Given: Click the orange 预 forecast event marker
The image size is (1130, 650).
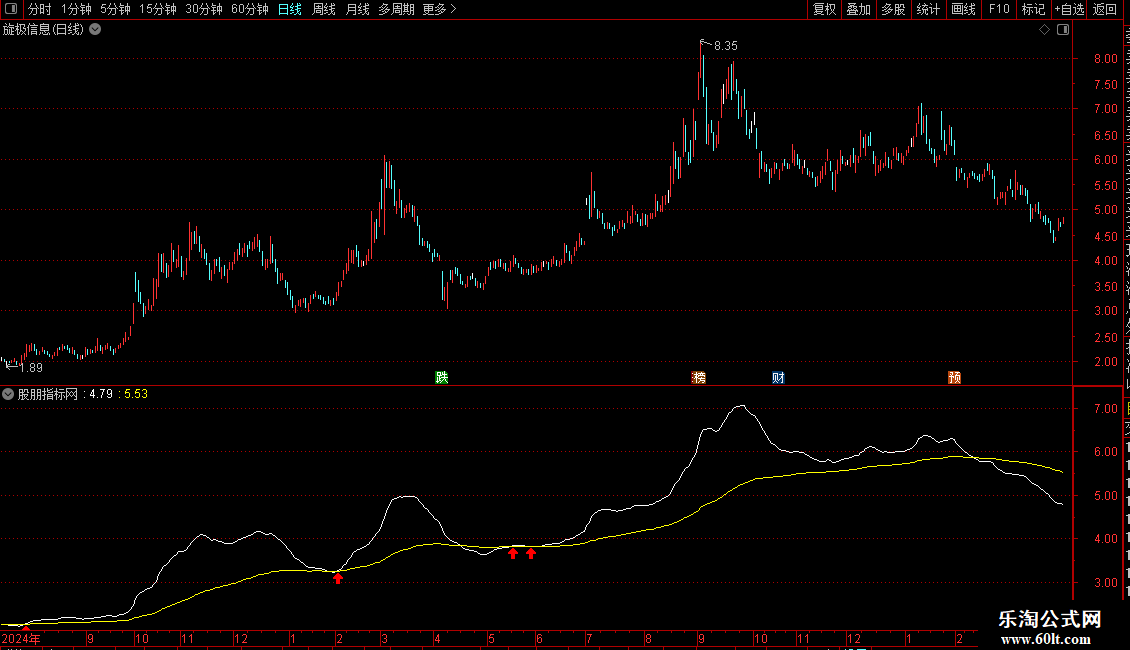Looking at the screenshot, I should (x=954, y=378).
